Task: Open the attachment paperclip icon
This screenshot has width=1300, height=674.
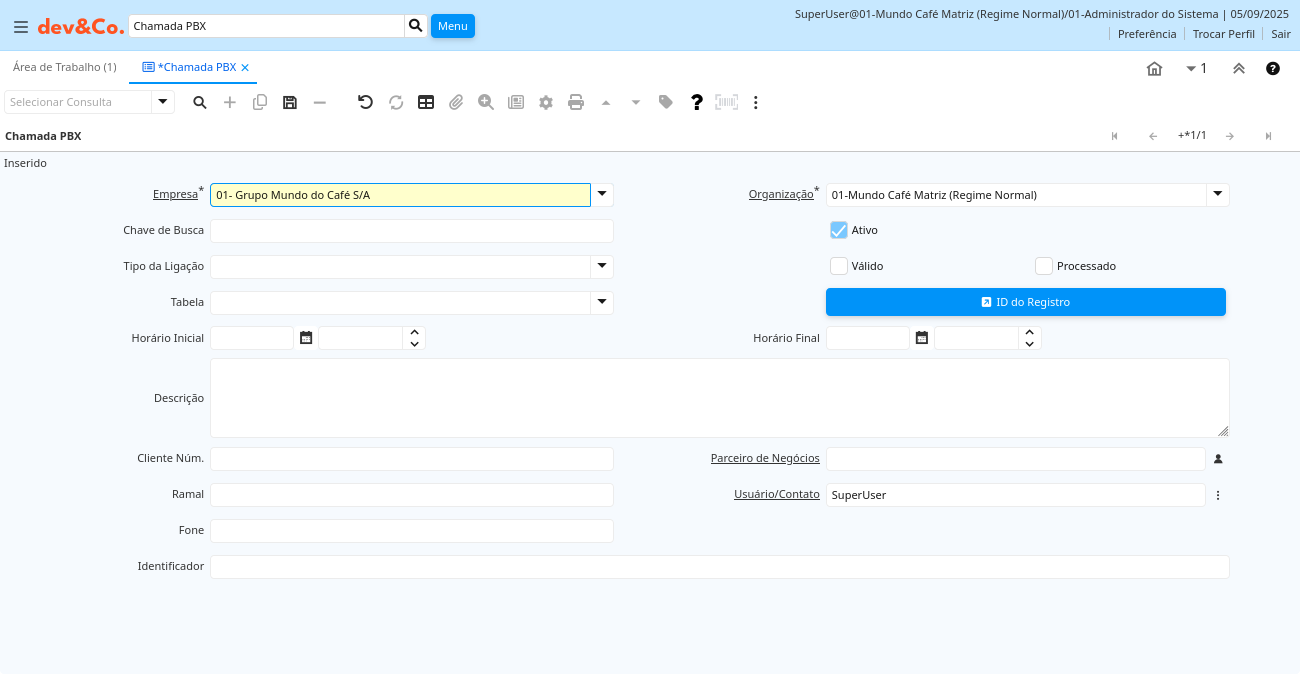Action: [x=456, y=102]
